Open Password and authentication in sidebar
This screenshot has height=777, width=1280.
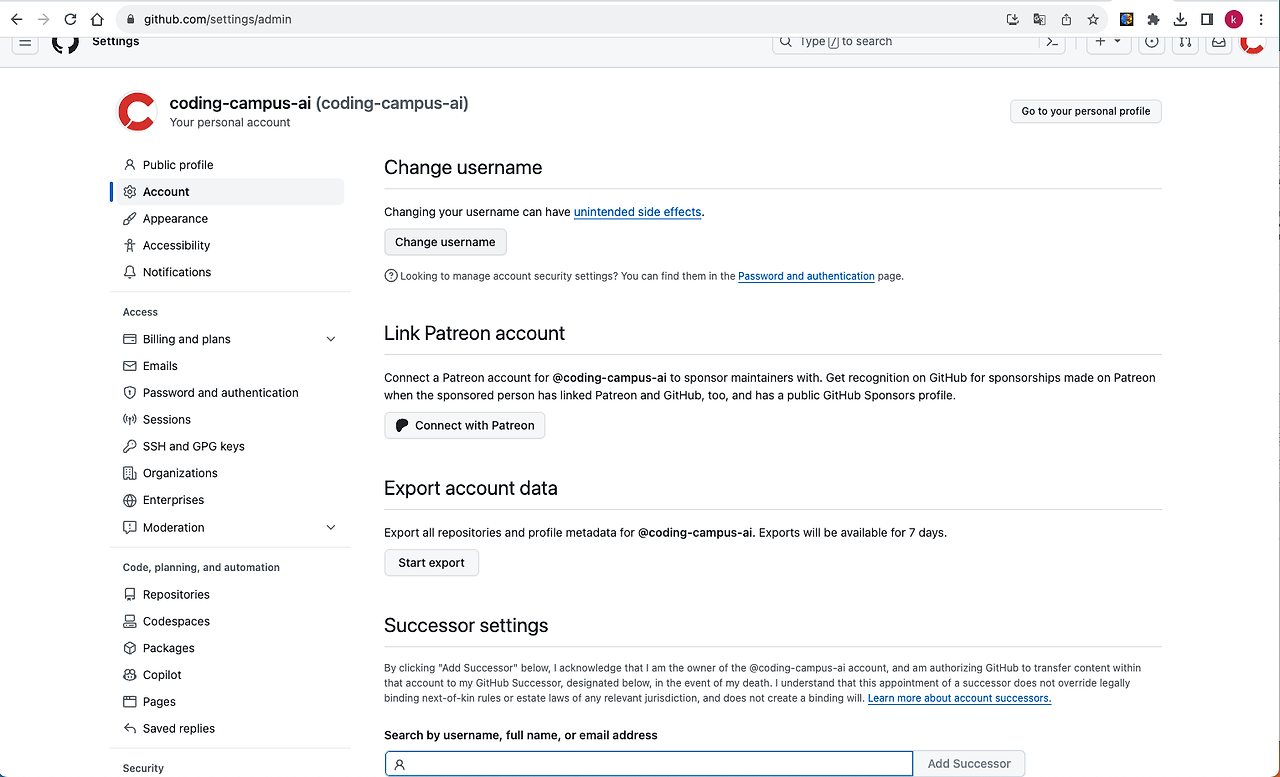(220, 393)
